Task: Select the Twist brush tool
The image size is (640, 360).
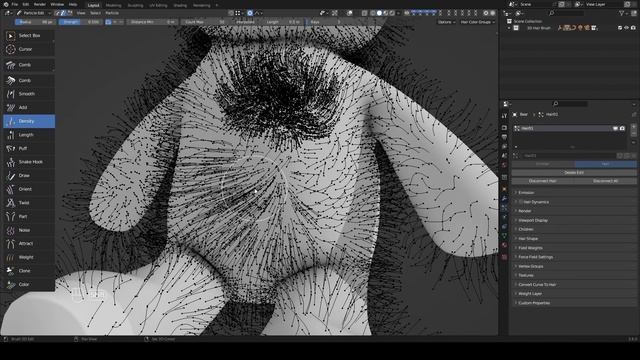Action: (x=29, y=203)
